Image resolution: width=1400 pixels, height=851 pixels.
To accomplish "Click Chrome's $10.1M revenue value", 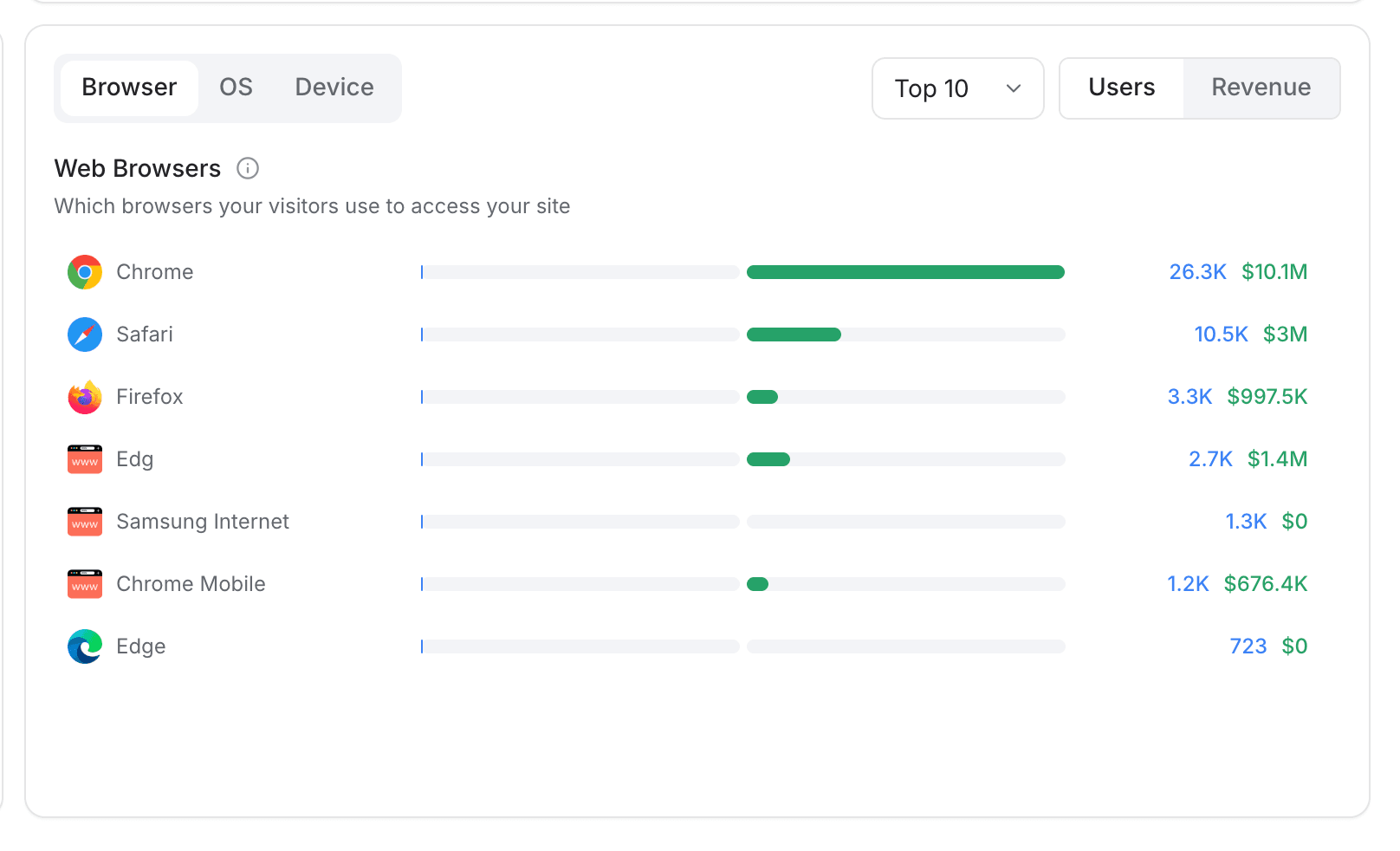I will click(1274, 272).
